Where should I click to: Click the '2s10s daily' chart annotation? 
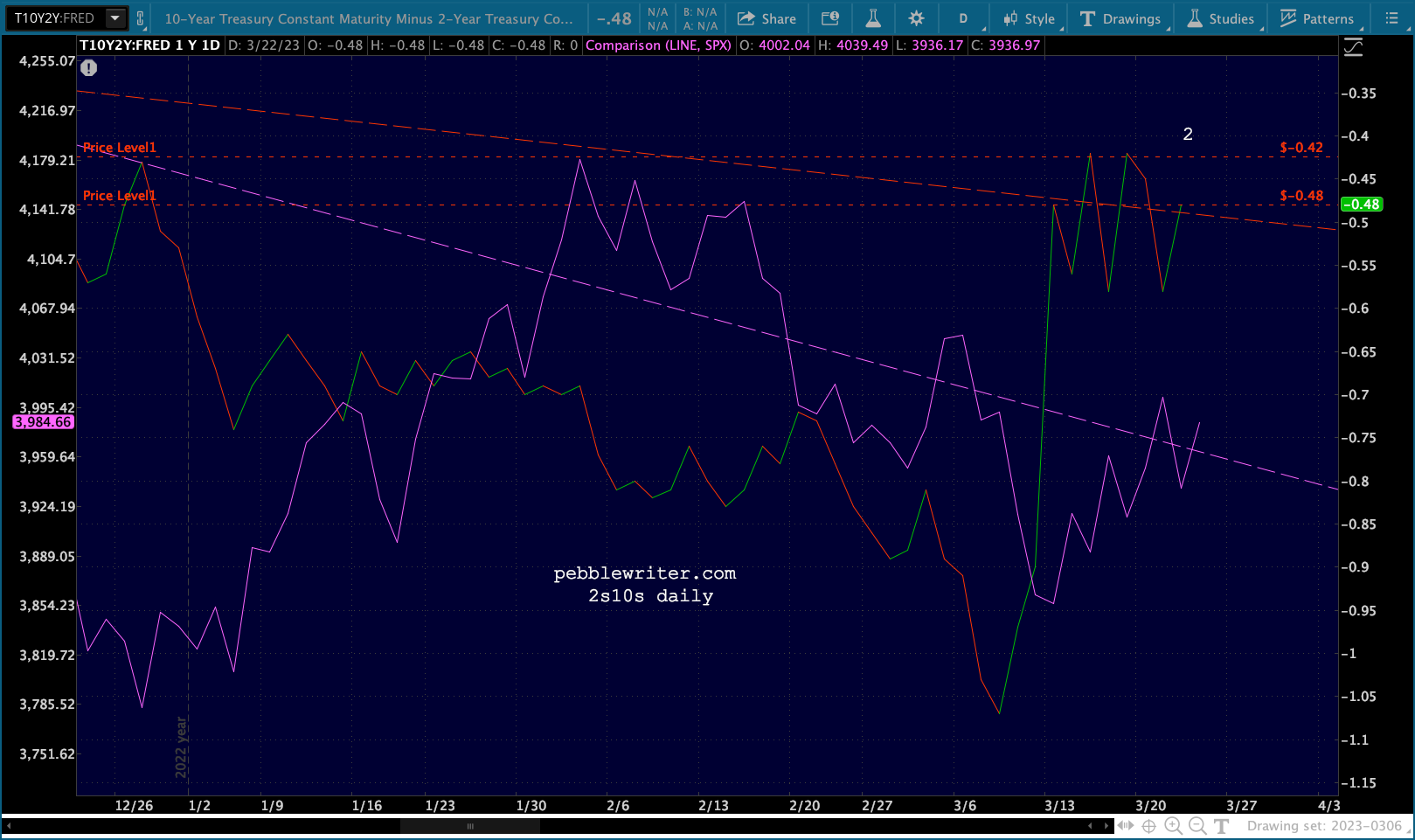[x=650, y=596]
